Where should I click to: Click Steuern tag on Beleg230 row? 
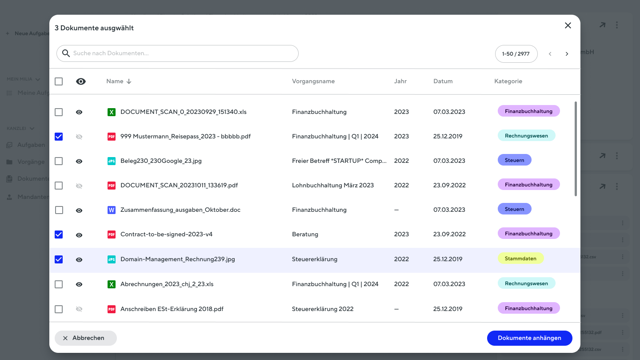point(514,160)
